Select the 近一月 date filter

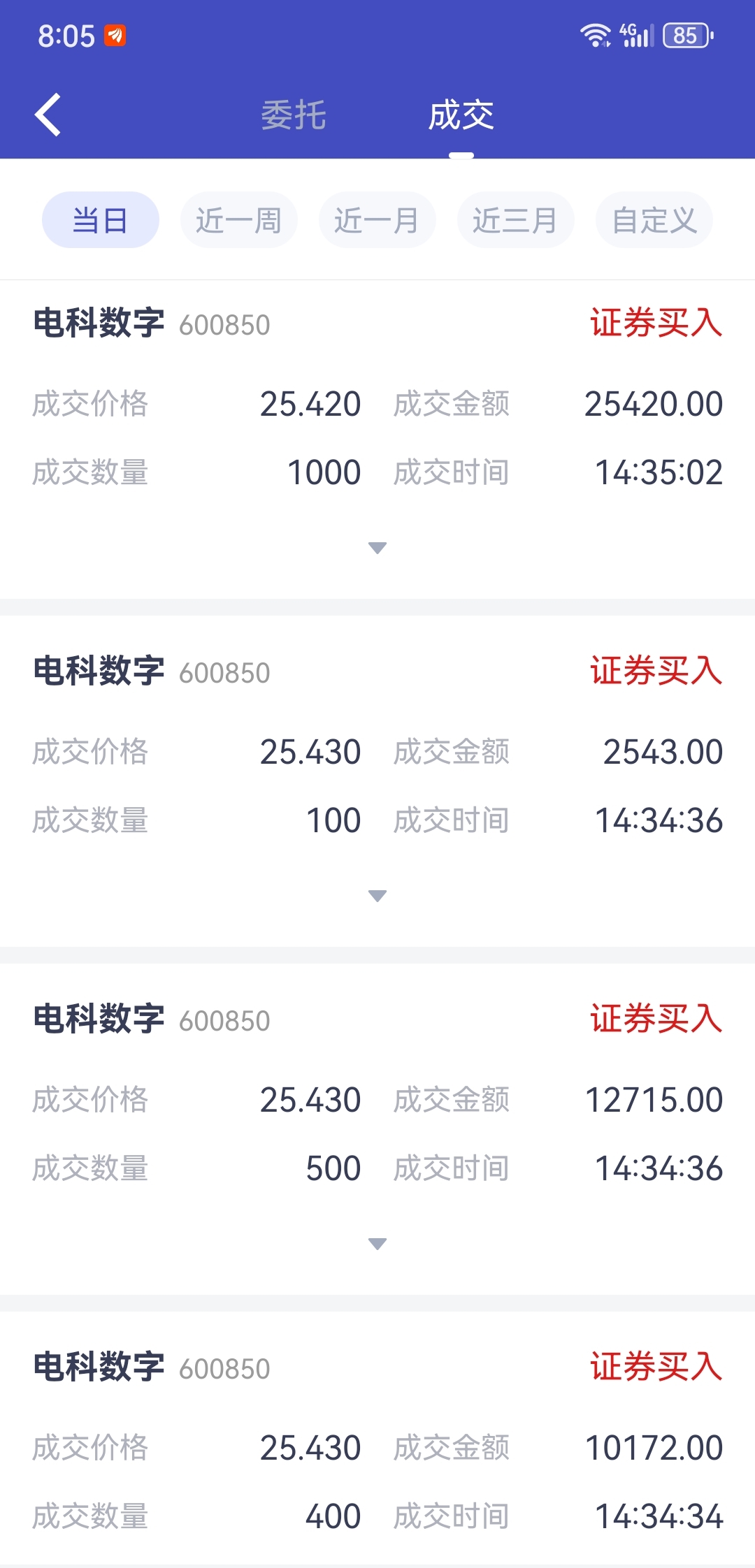coord(377,220)
